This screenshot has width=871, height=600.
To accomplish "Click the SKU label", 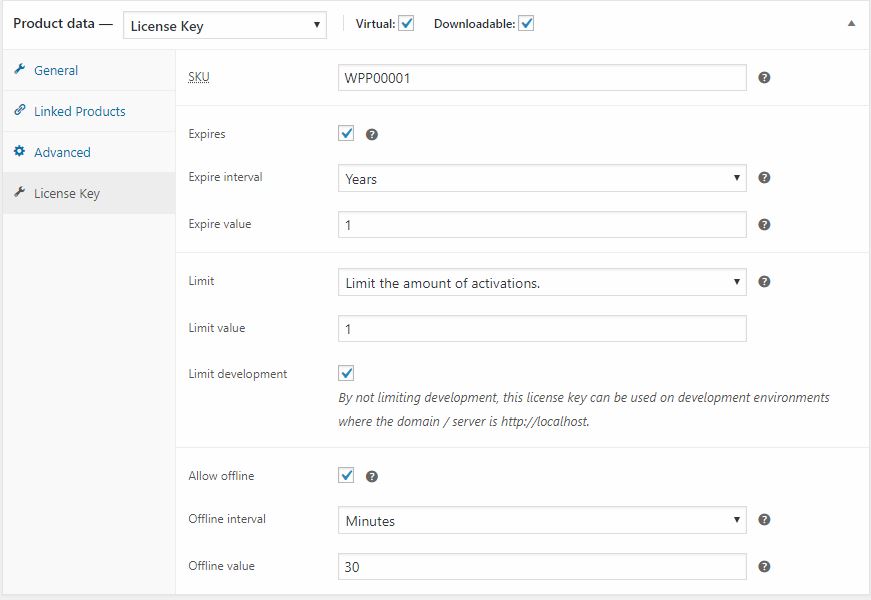I will (199, 77).
